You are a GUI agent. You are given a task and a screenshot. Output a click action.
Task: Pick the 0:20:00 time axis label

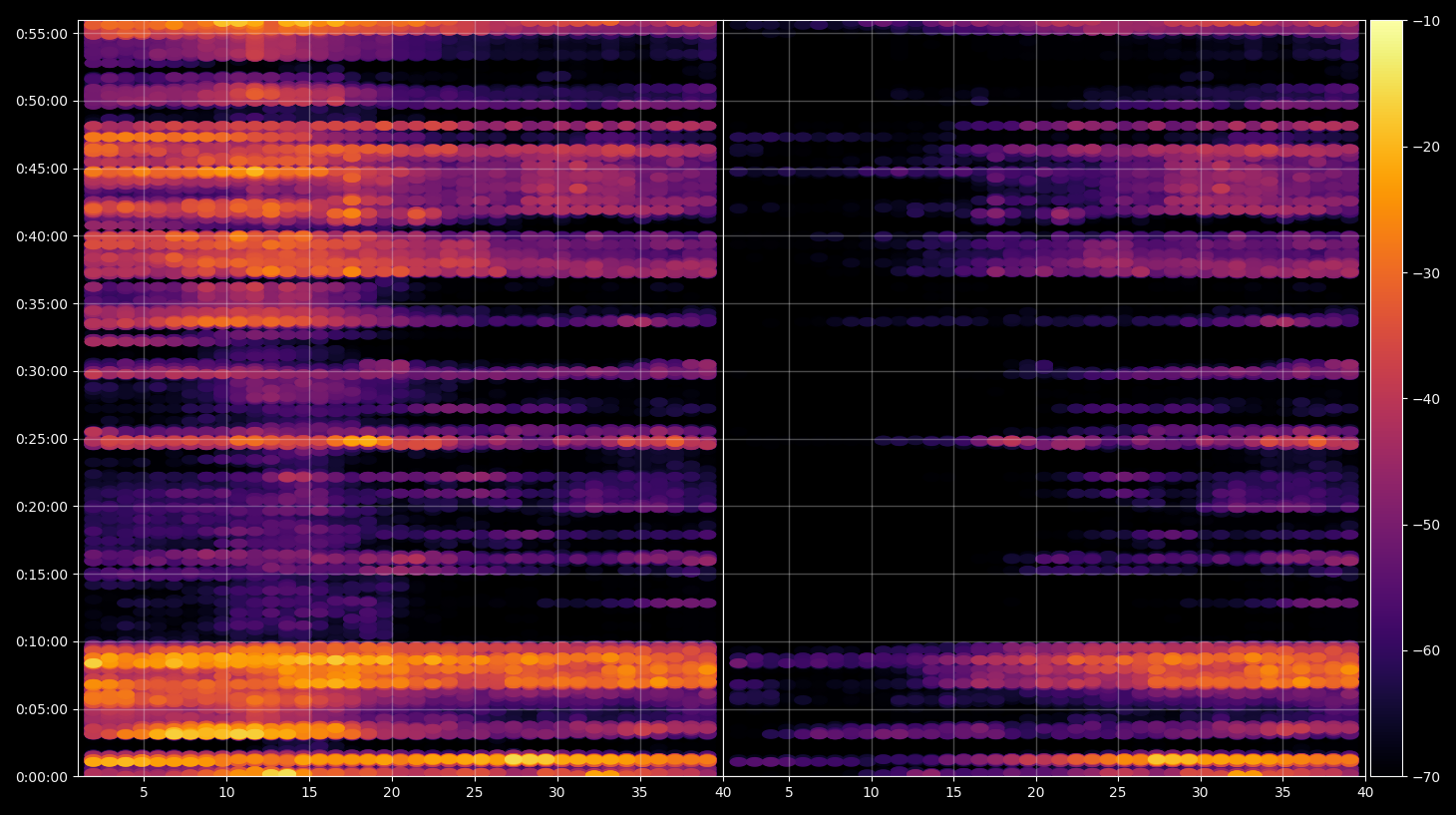pos(42,507)
